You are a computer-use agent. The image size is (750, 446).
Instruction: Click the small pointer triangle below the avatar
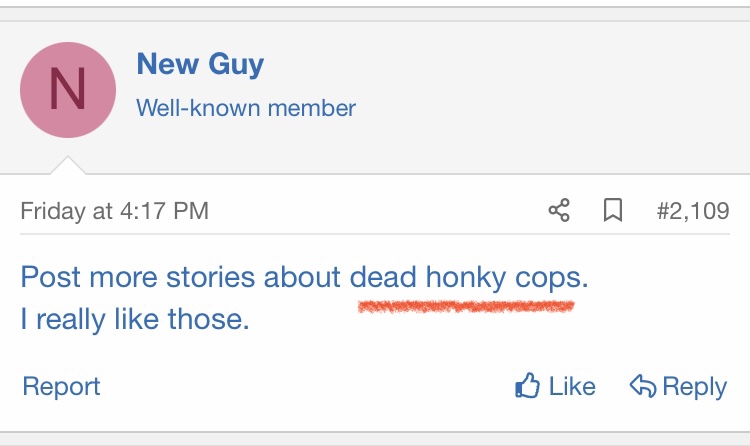click(67, 167)
